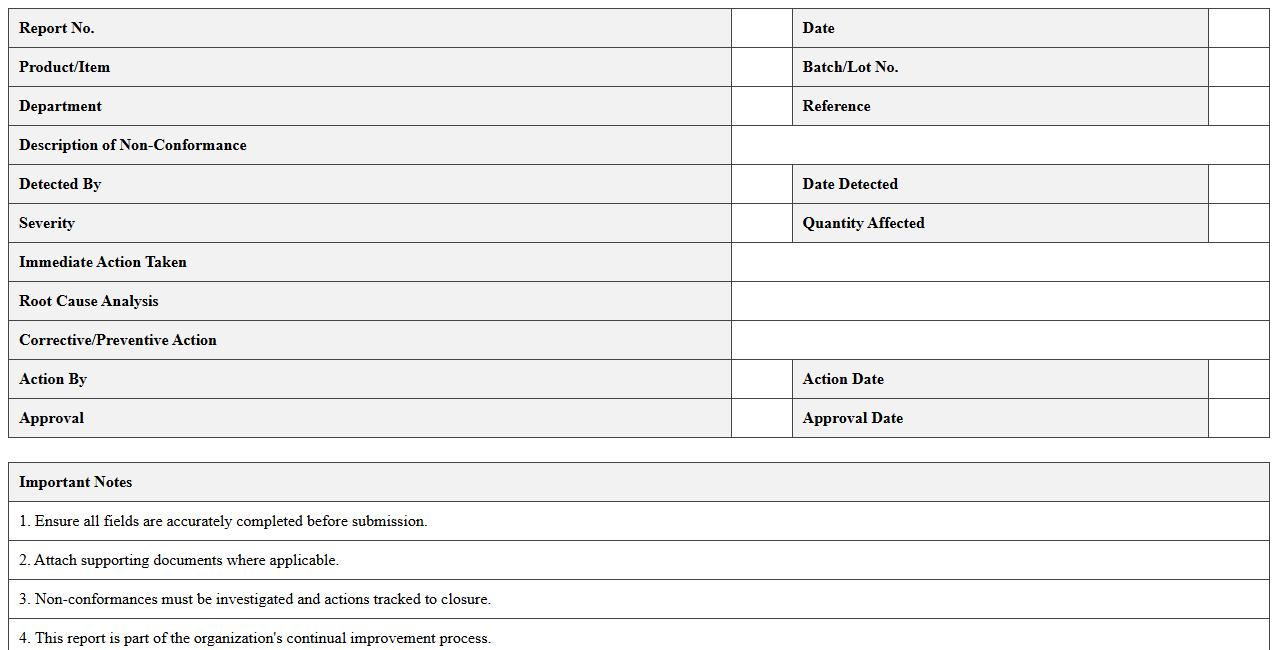Screen dimensions: 1278x650
Task: Click the Corrective/Preventive Action entry area
Action: point(999,340)
